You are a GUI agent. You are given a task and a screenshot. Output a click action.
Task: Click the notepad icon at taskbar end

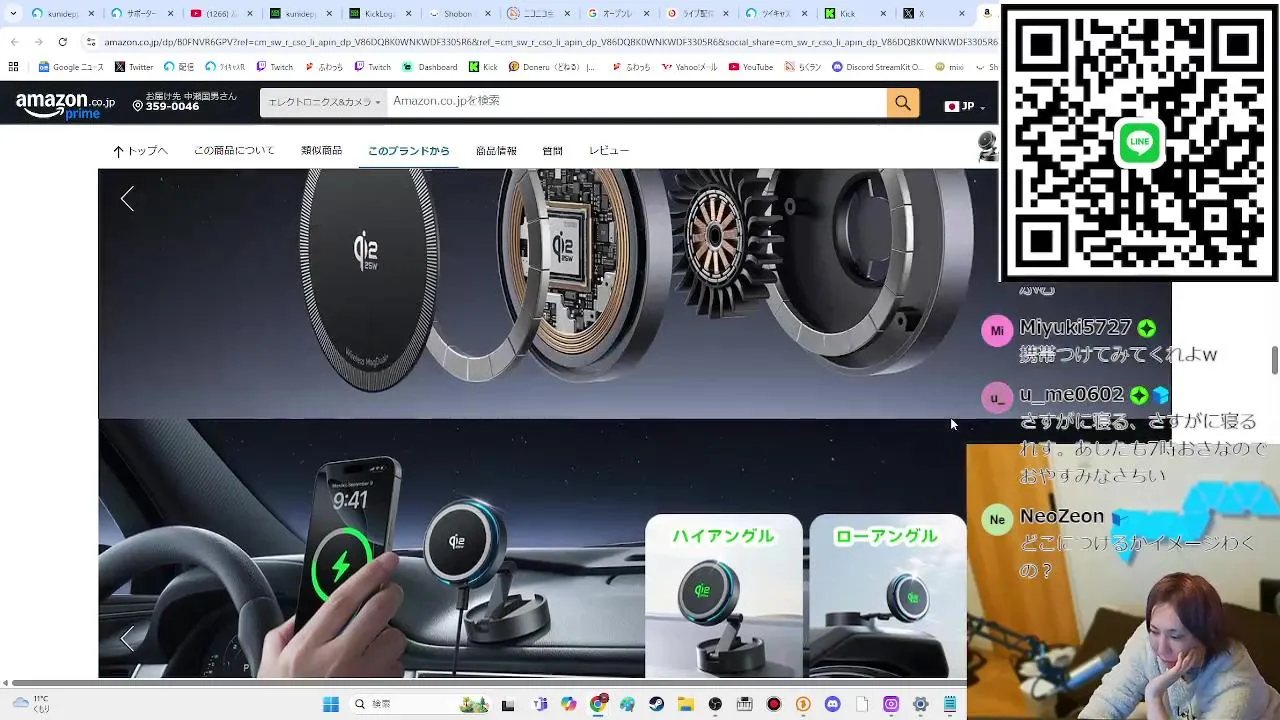[950, 704]
